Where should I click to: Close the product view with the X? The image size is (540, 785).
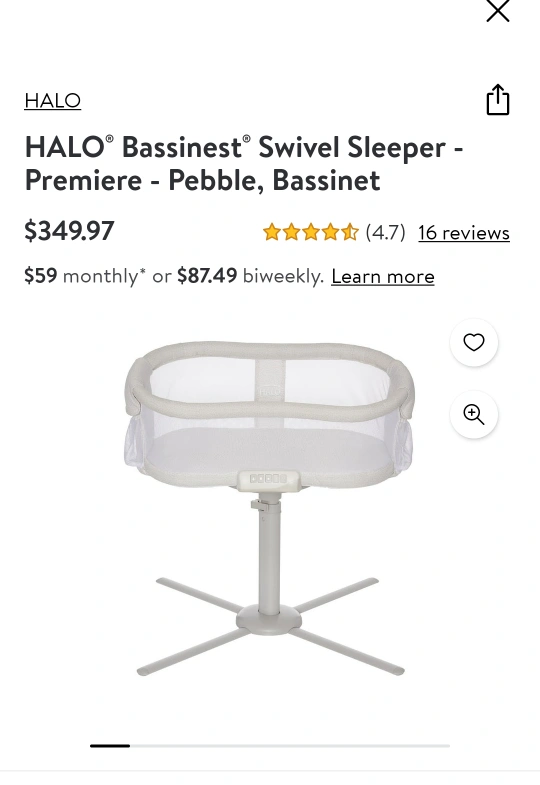497,11
